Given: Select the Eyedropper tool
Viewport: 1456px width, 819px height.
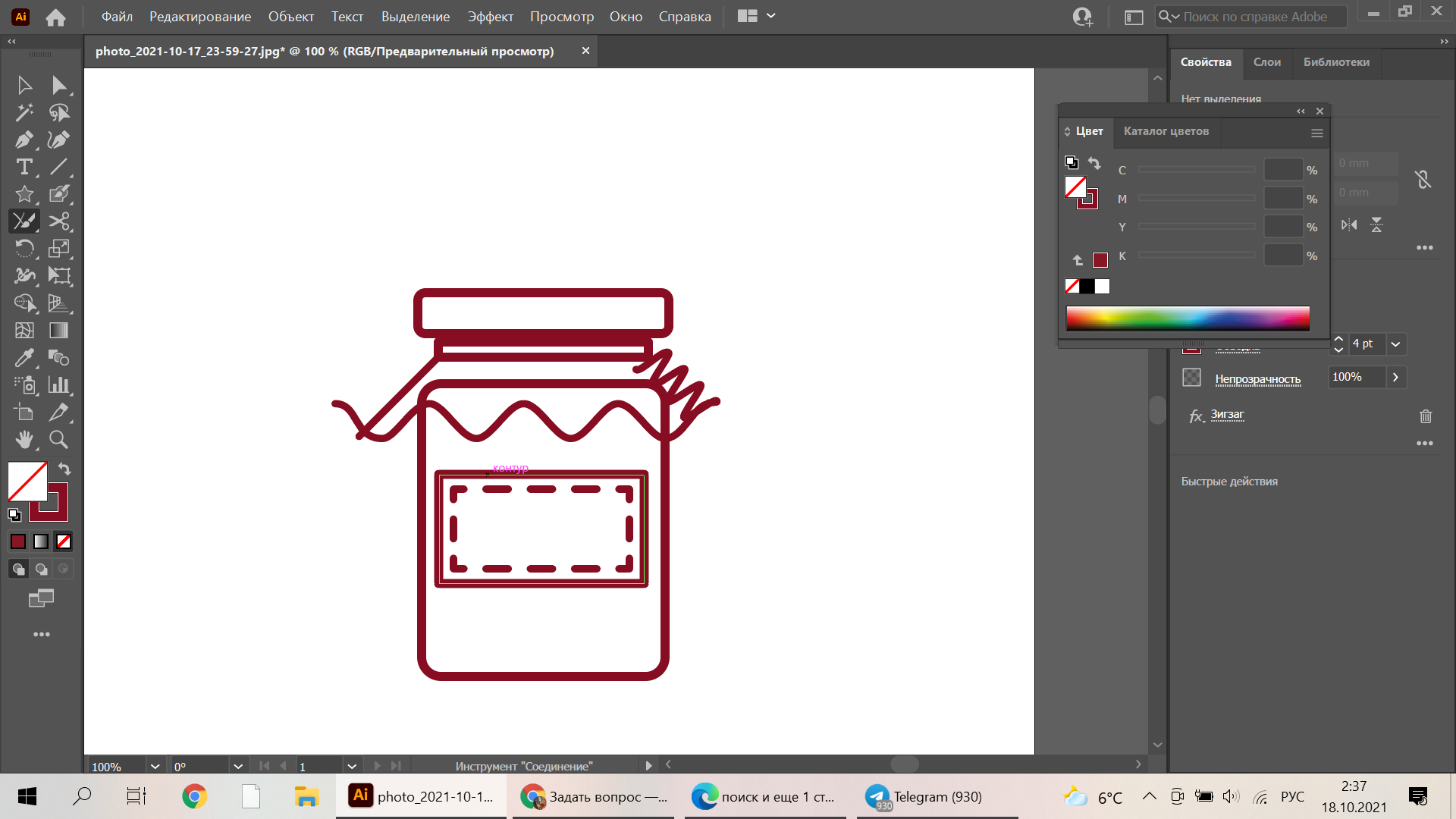Looking at the screenshot, I should click(x=24, y=358).
